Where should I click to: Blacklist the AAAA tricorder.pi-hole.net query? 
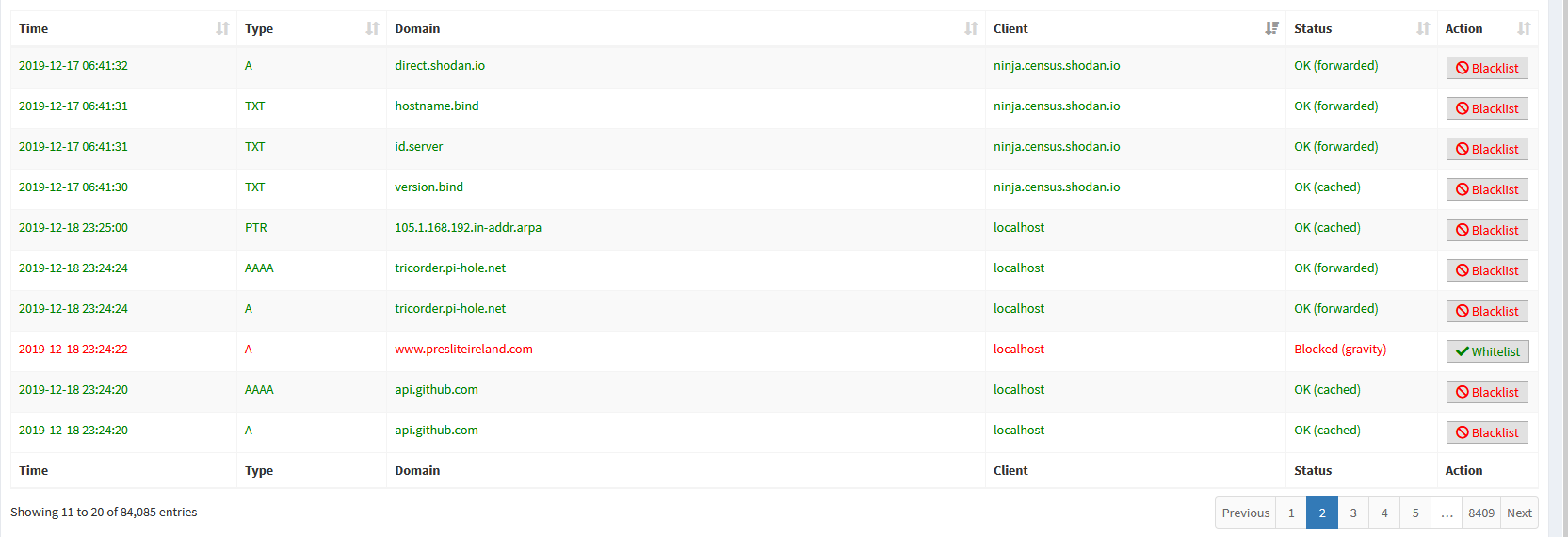pos(1487,270)
